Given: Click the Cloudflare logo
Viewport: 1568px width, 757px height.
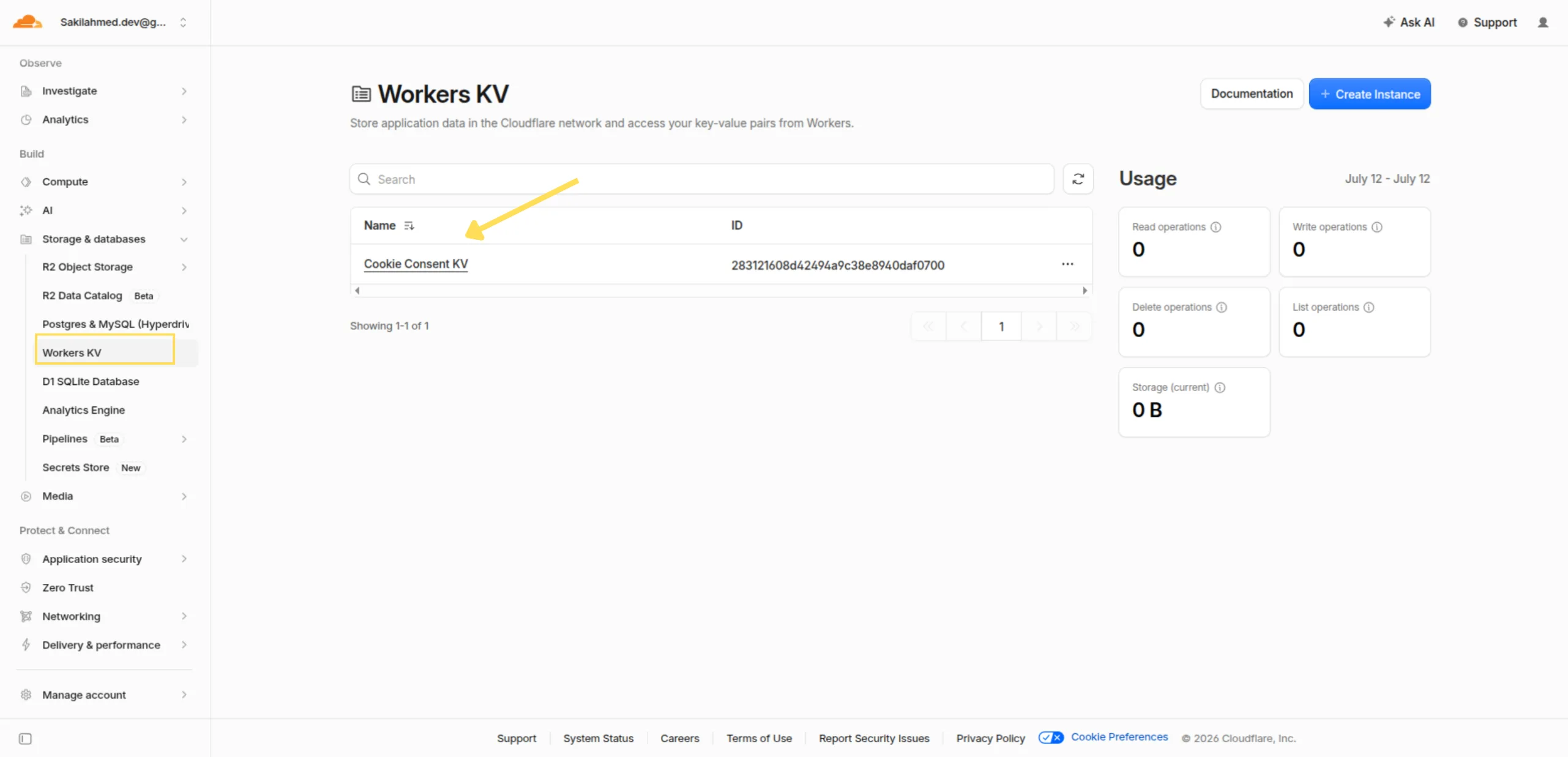Looking at the screenshot, I should click(28, 22).
